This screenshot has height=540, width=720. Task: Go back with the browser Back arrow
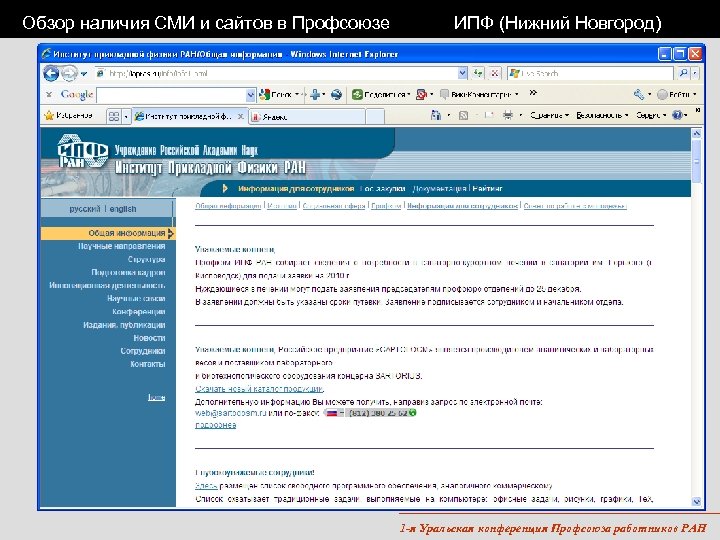(51, 73)
